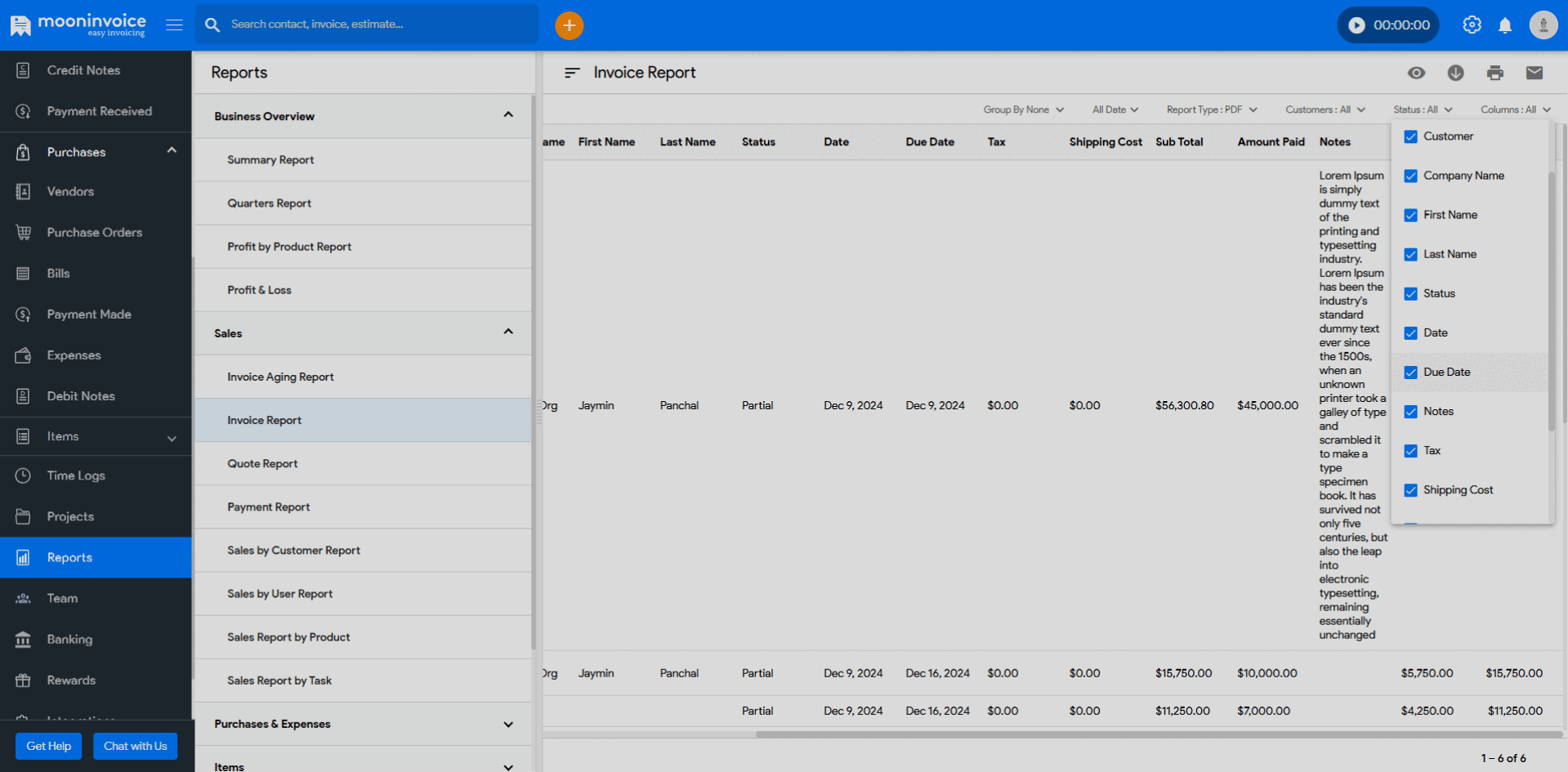Toggle the Last Name column checkbox
This screenshot has height=772, width=1568.
(1410, 254)
